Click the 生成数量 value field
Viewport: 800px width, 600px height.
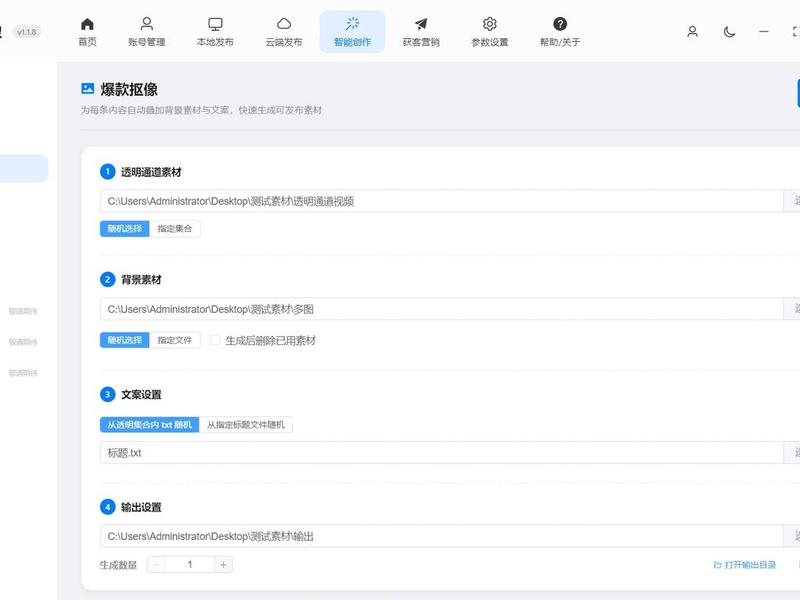pos(190,565)
